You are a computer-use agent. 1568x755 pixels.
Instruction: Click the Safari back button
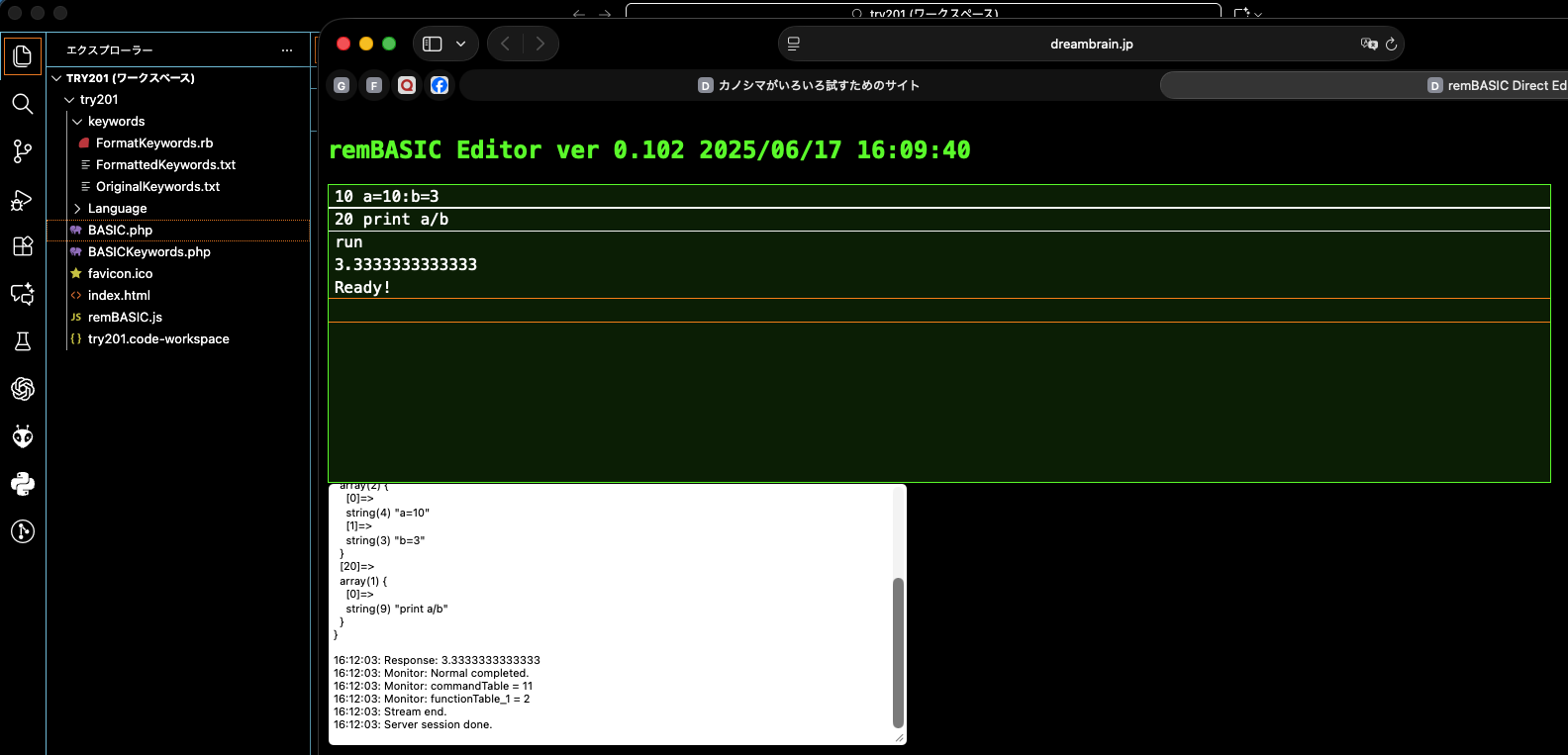click(x=506, y=44)
